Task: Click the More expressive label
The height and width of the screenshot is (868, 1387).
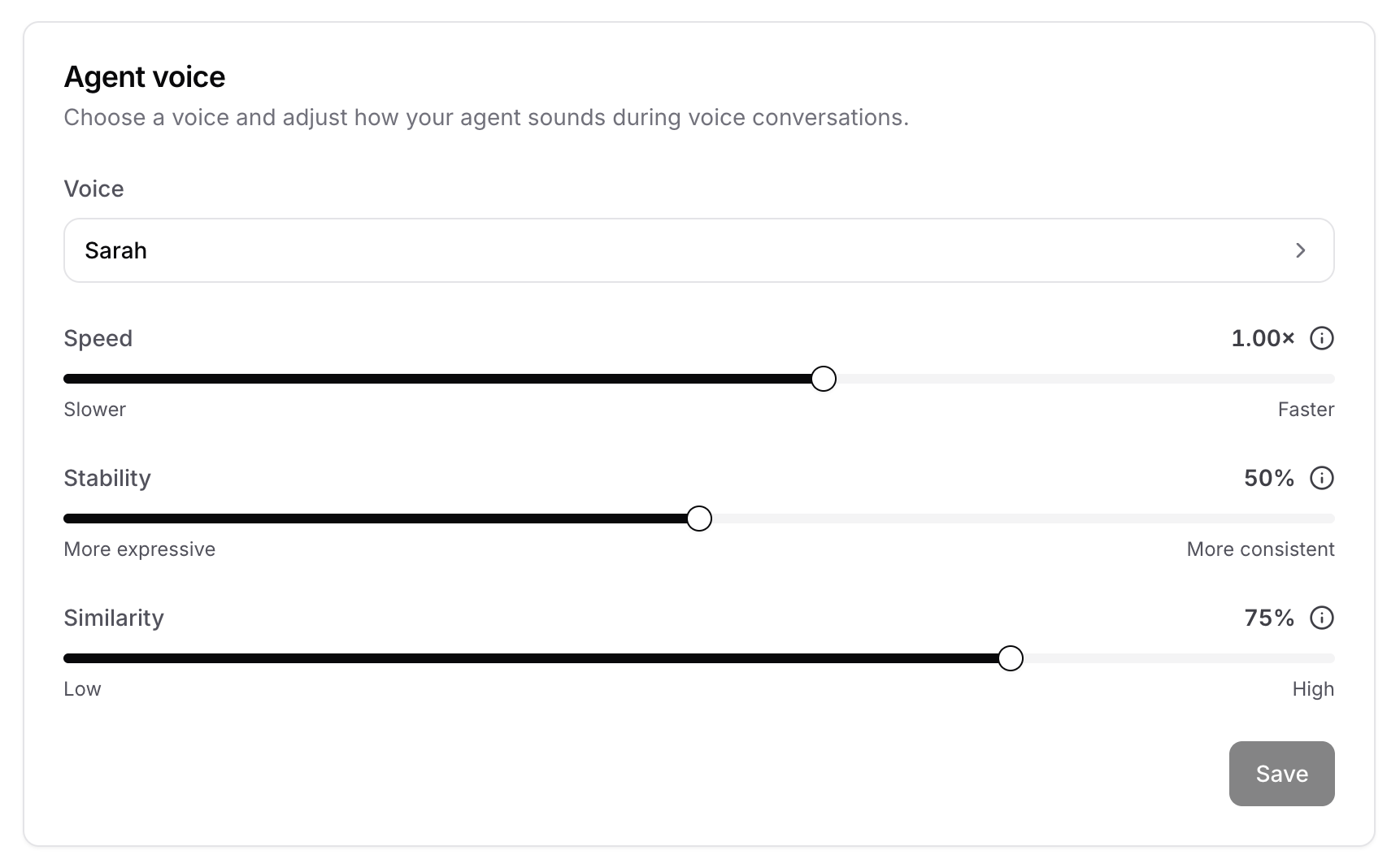Action: click(139, 549)
